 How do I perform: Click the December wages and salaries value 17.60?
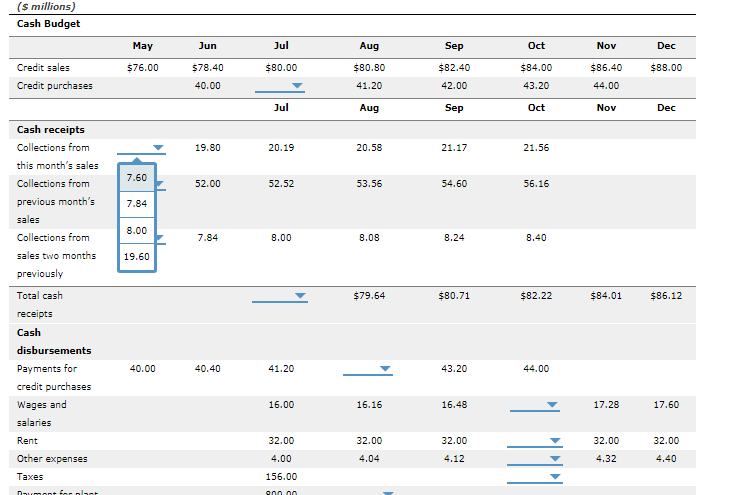pyautogui.click(x=666, y=405)
